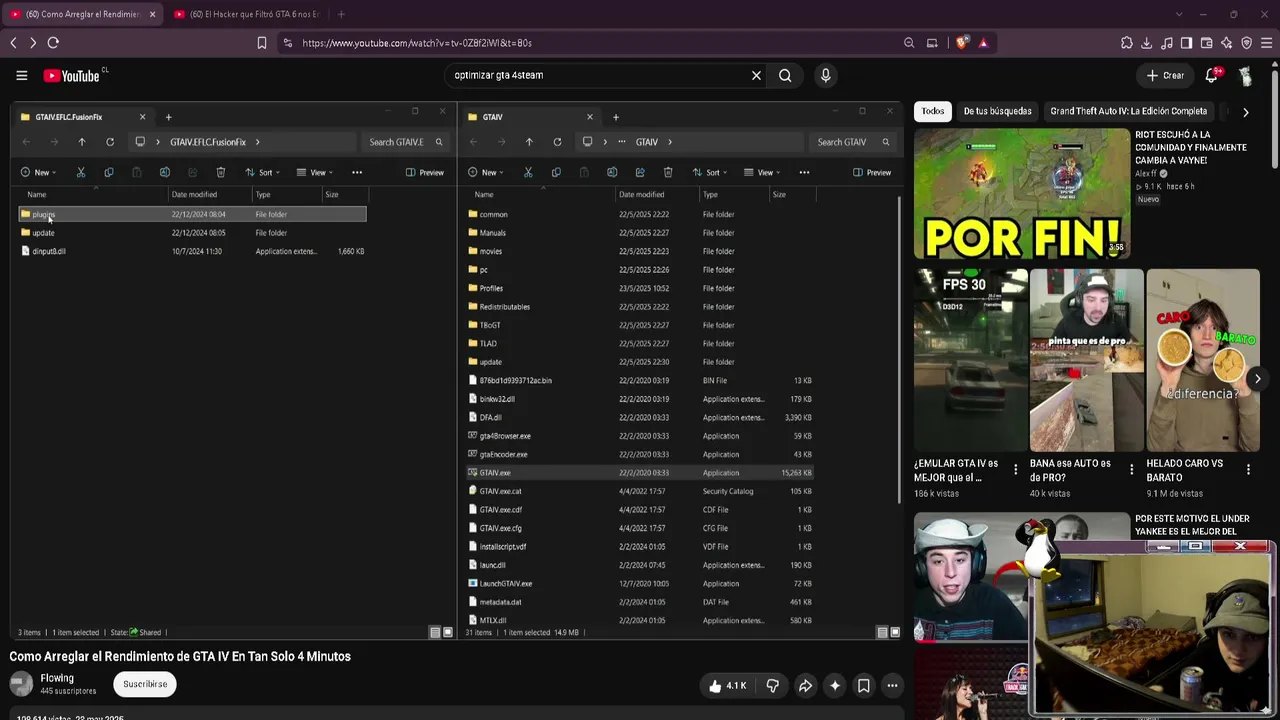Image resolution: width=1280 pixels, height=720 pixels.
Task: Open Brave Rewards triangle icon
Action: [x=983, y=43]
